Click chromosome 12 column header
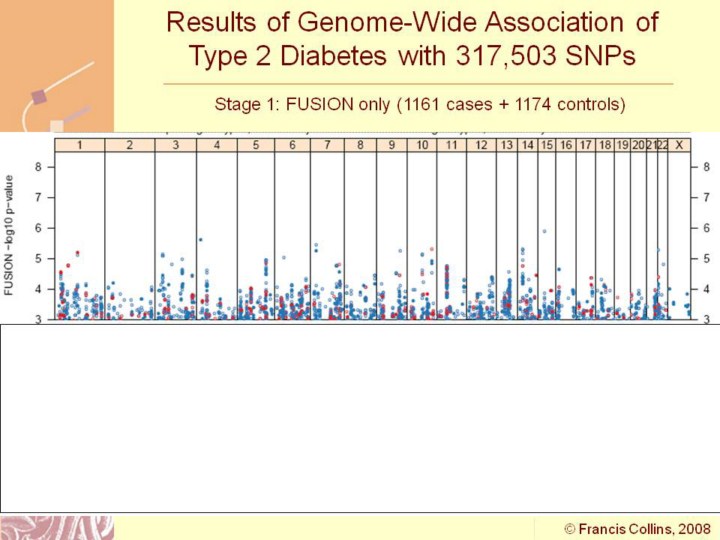This screenshot has height=540, width=720. pyautogui.click(x=481, y=146)
